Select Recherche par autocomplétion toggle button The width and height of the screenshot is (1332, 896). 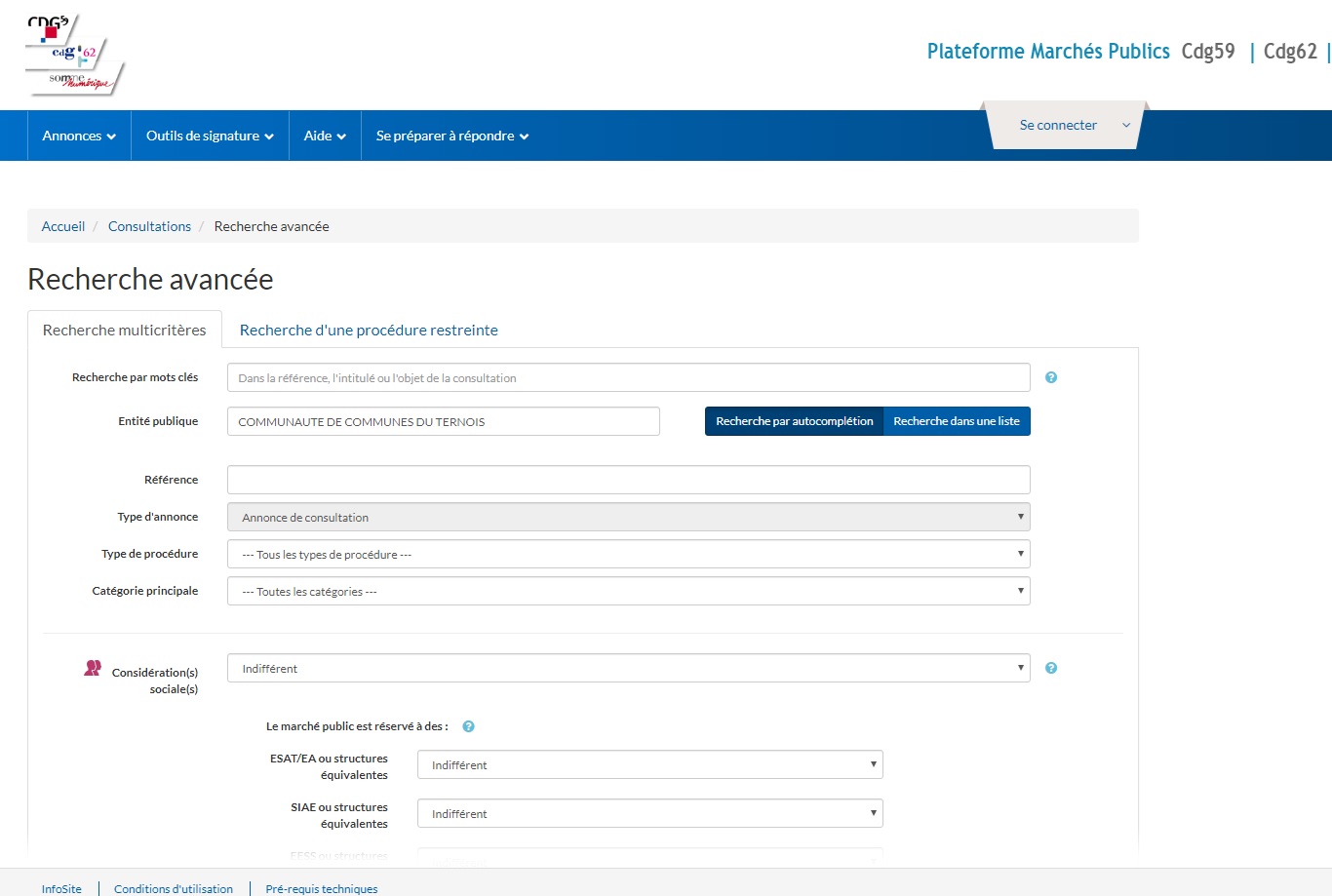[x=794, y=421]
